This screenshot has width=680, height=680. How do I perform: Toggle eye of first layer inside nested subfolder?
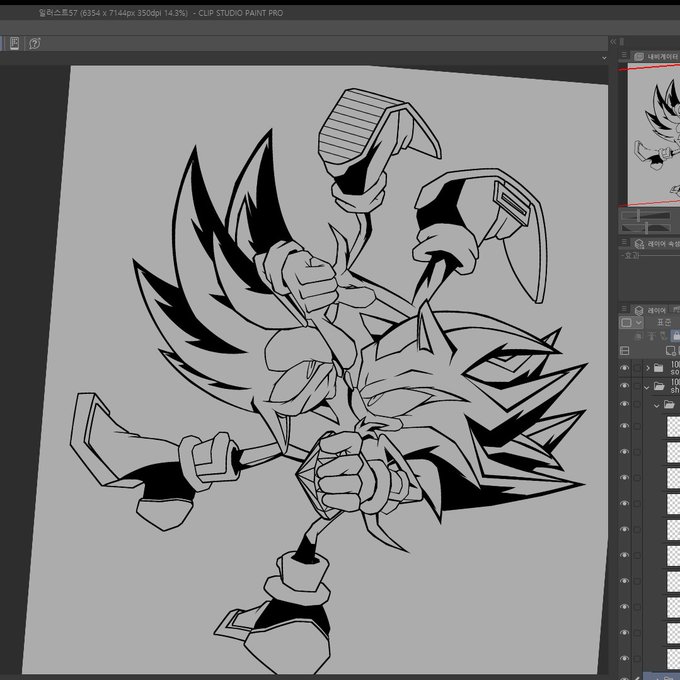tap(624, 426)
